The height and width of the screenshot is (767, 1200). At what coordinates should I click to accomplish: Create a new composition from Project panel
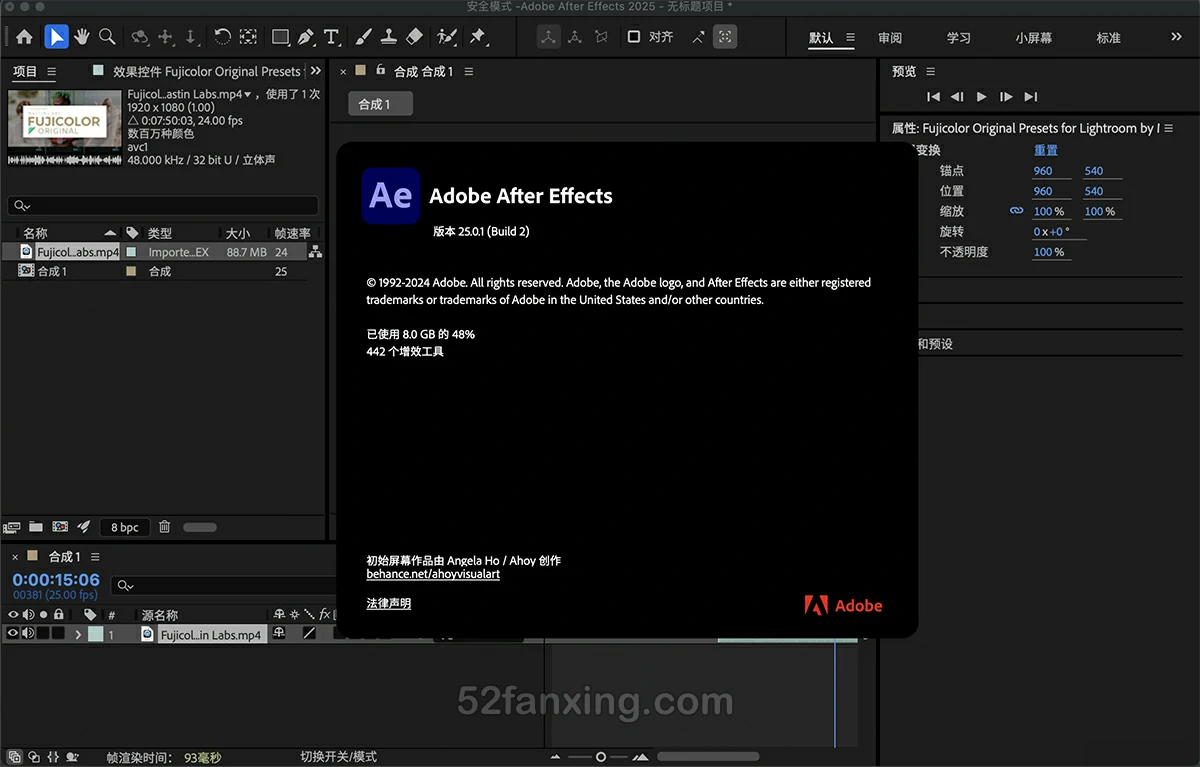[x=60, y=527]
